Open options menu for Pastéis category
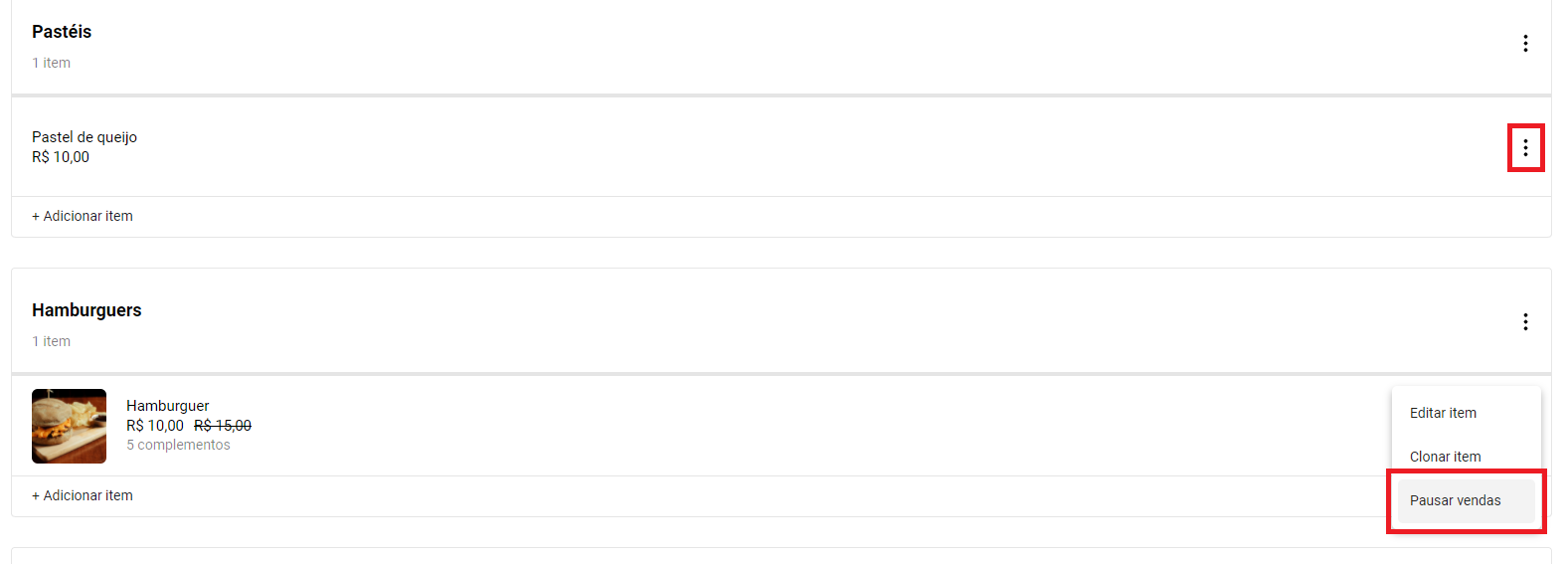1568x564 pixels. click(x=1525, y=44)
